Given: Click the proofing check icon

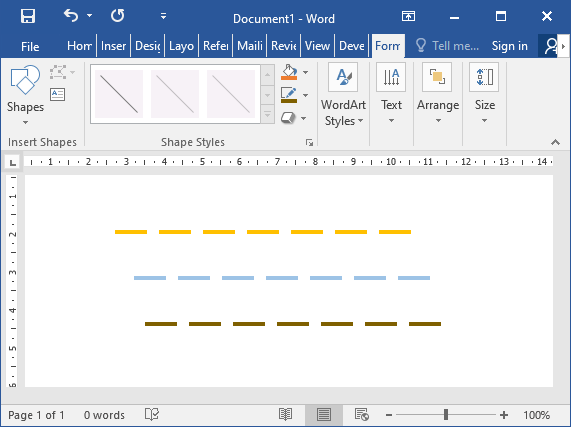Looking at the screenshot, I should tap(151, 414).
